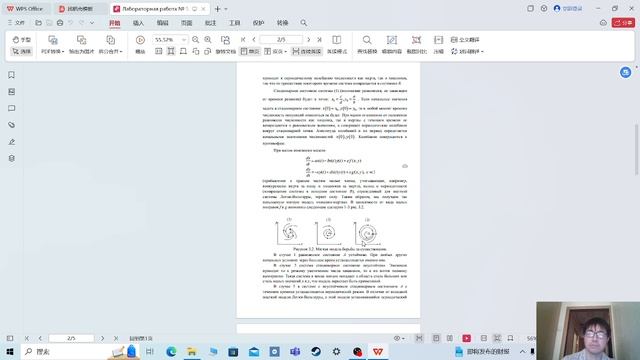Click the open folder quick-access icon
640x360 pixels.
coord(38,23)
